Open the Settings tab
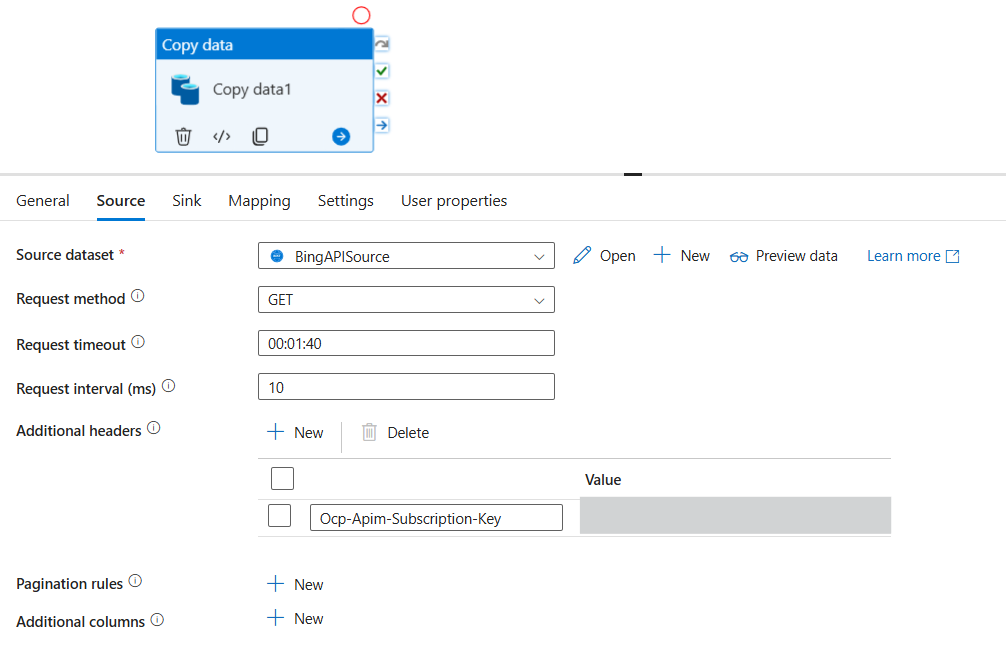 tap(346, 201)
